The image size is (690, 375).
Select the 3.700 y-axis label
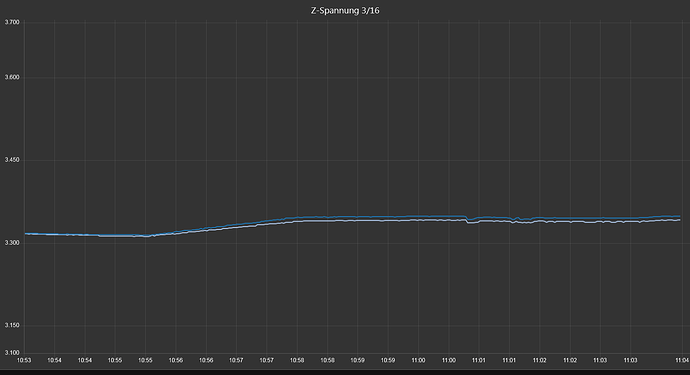coord(12,22)
